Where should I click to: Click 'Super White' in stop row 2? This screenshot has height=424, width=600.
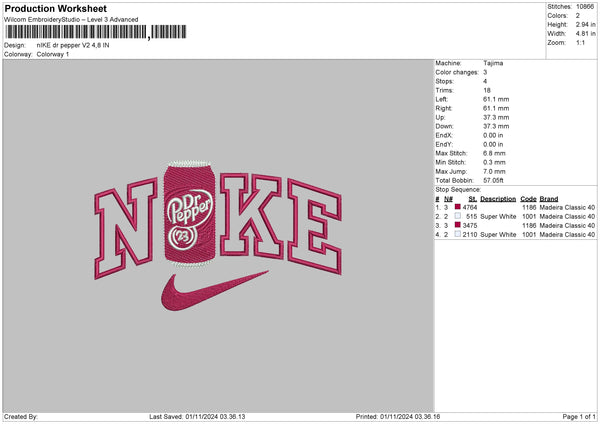click(498, 217)
